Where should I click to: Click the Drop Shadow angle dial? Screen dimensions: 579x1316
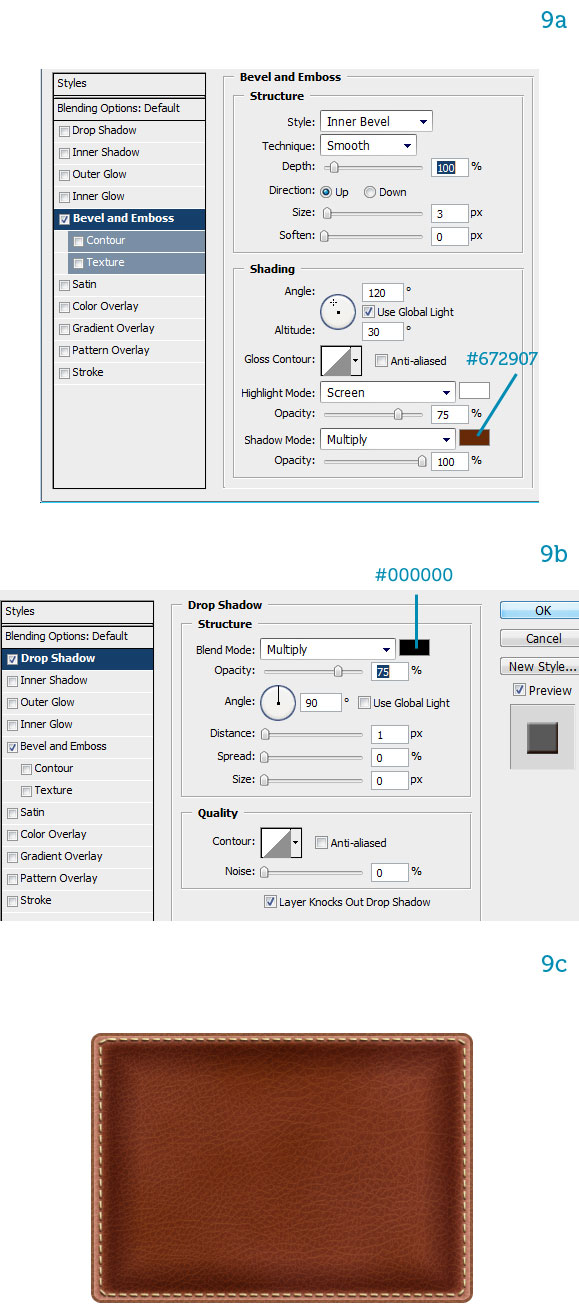(x=278, y=702)
